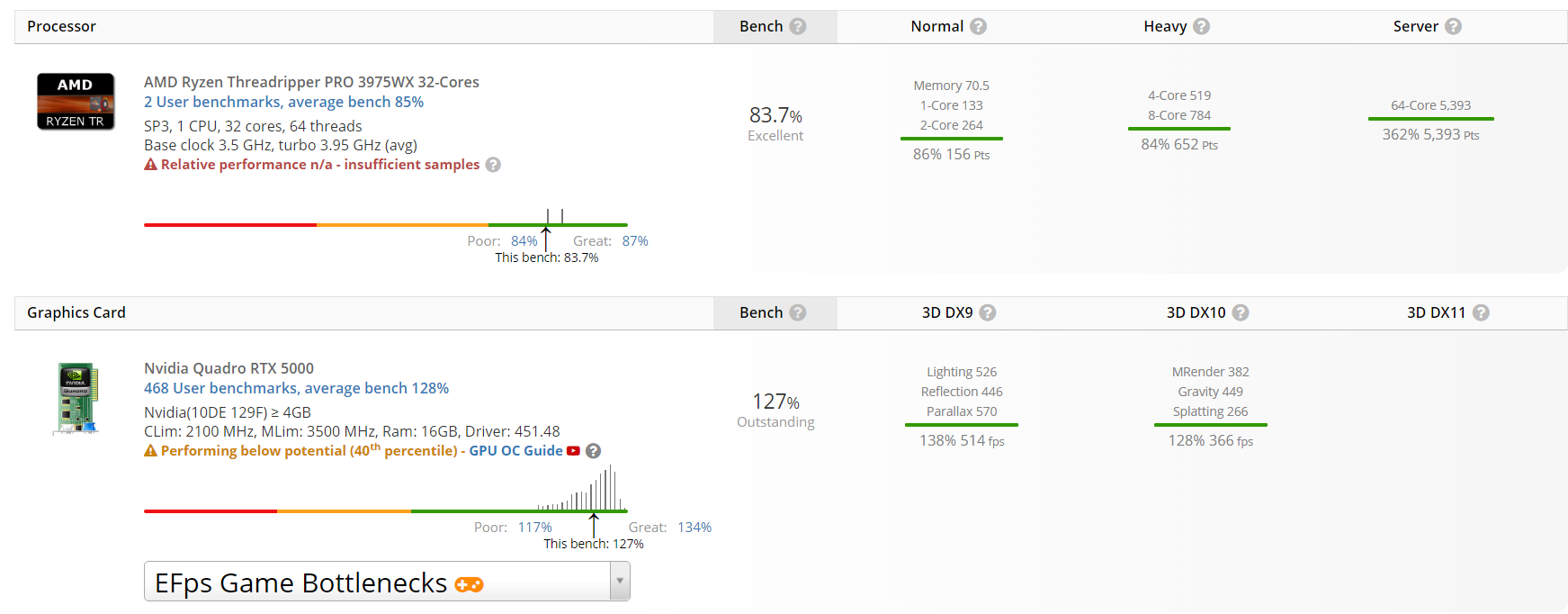This screenshot has width=1568, height=614.
Task: Follow the GPU OC Guide link
Action: 515,451
